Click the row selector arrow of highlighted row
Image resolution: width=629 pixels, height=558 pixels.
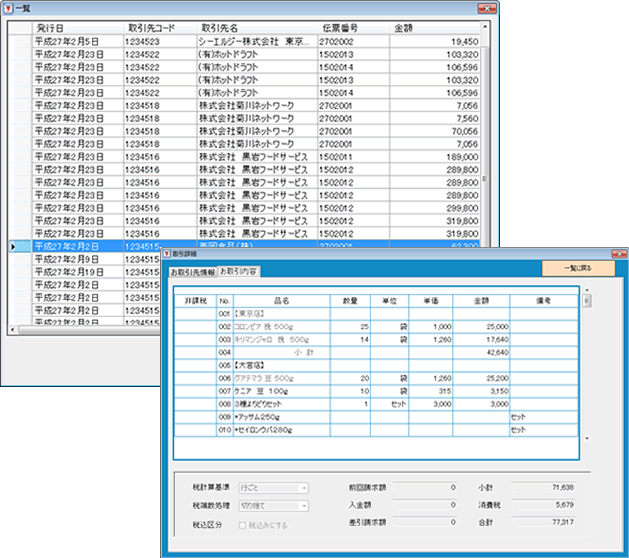13,247
